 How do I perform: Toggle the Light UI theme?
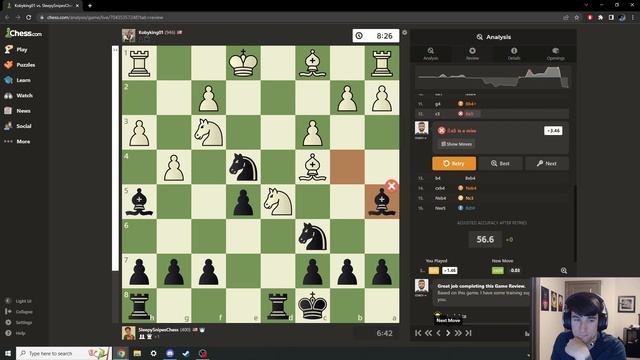click(18, 301)
